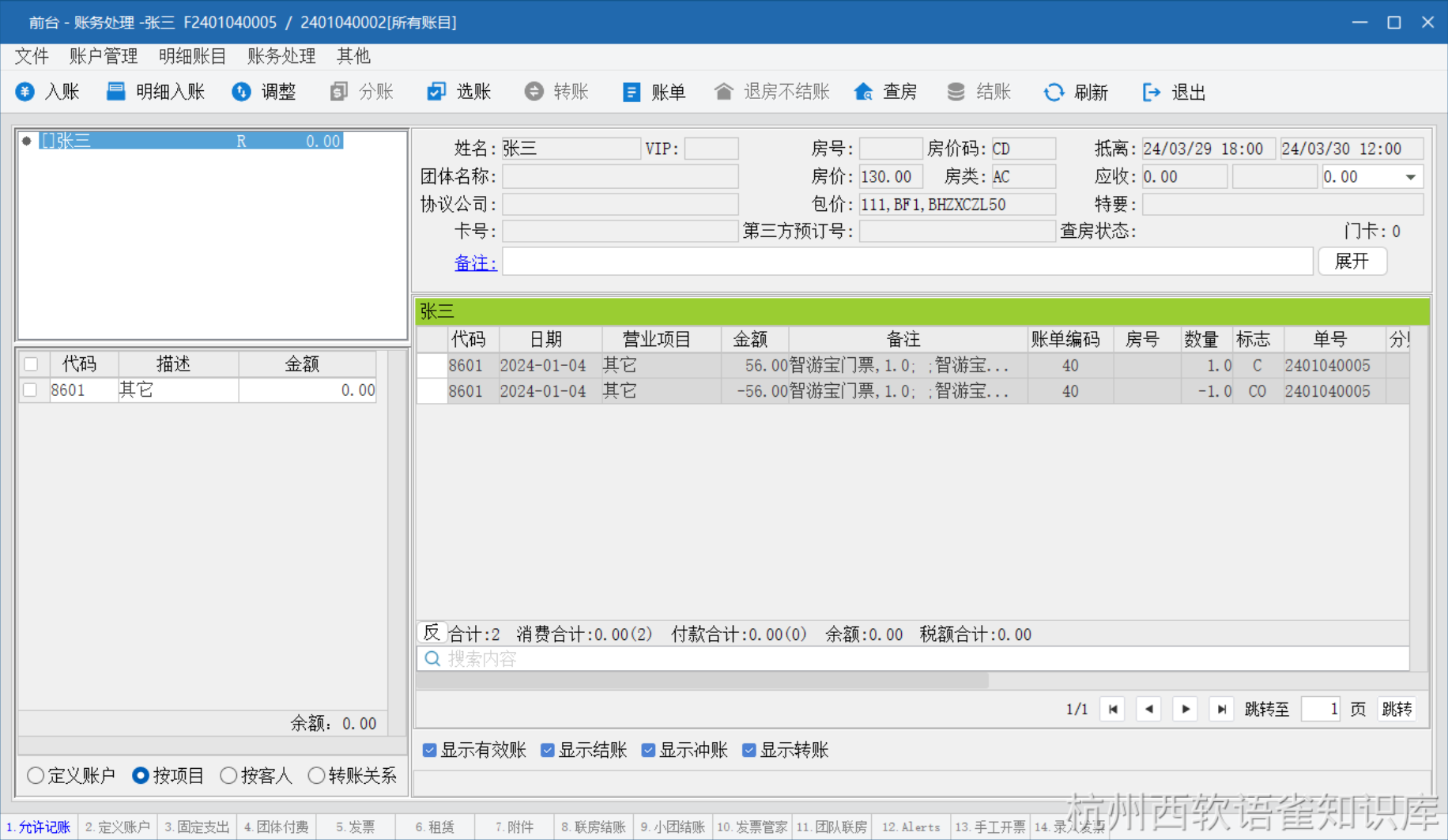This screenshot has height=840, width=1448.
Task: Select the -56.00 reversed transaction row
Action: click(913, 390)
